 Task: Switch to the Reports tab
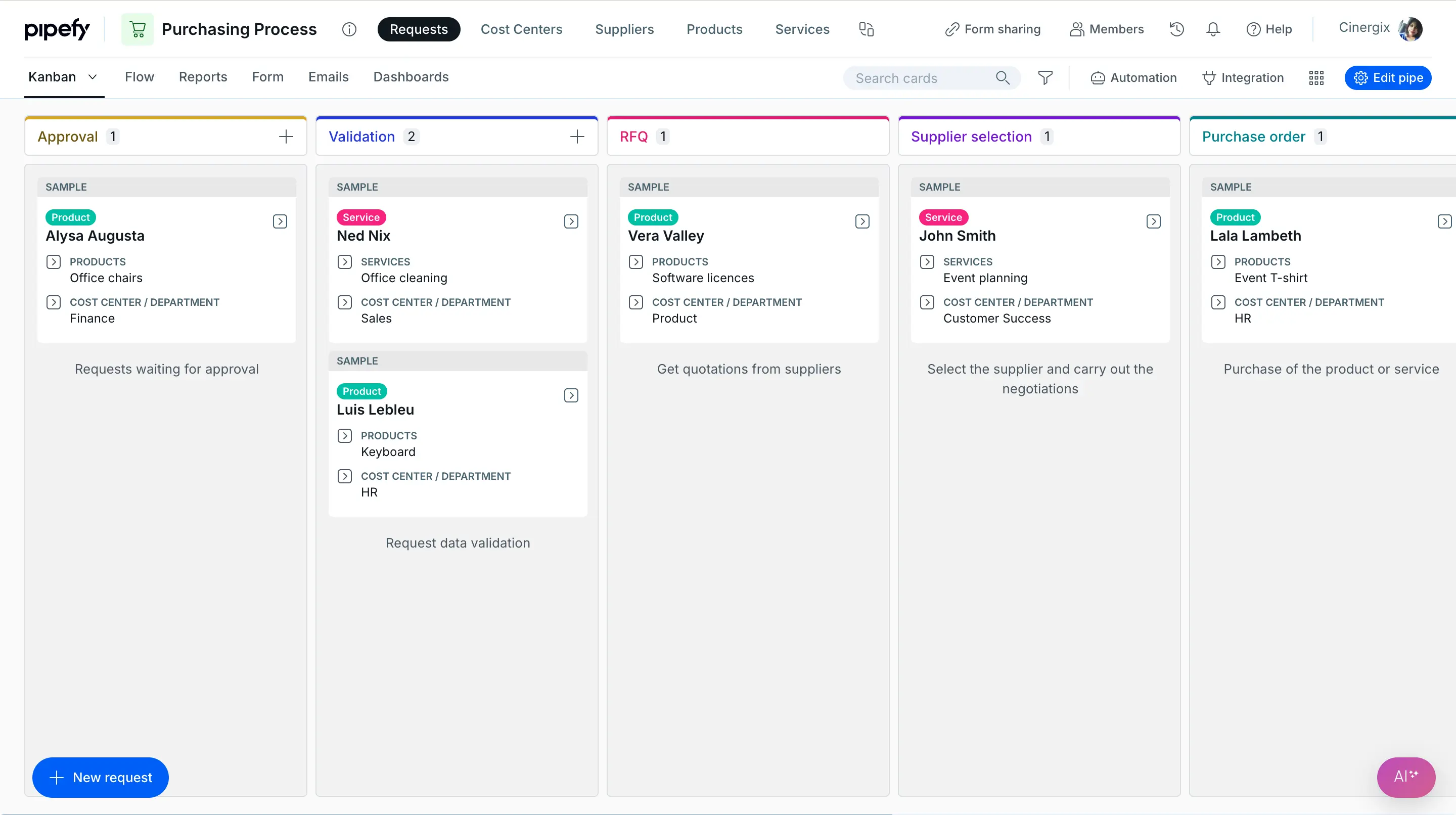pyautogui.click(x=203, y=77)
